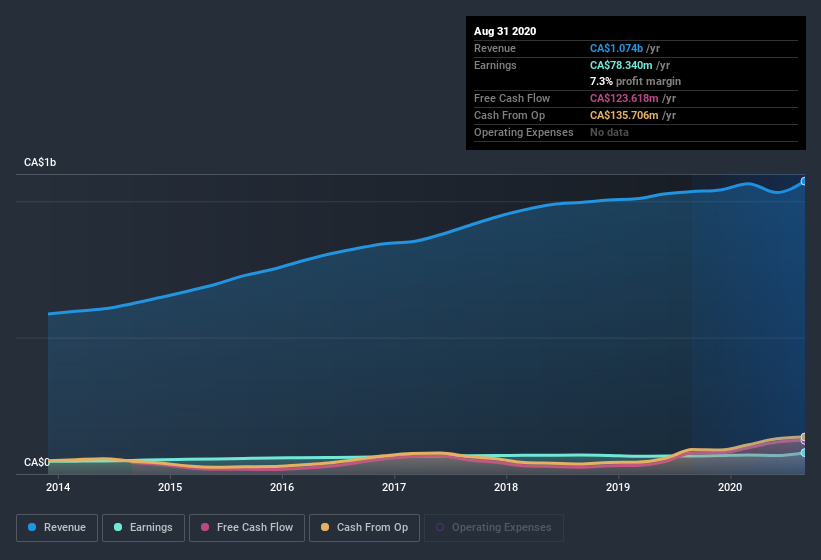The image size is (821, 560).
Task: Click the CA$1b y-axis label
Action: tap(40, 162)
